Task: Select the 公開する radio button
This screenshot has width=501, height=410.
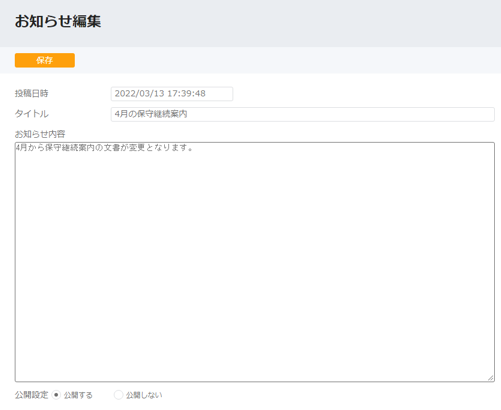Action: point(56,395)
